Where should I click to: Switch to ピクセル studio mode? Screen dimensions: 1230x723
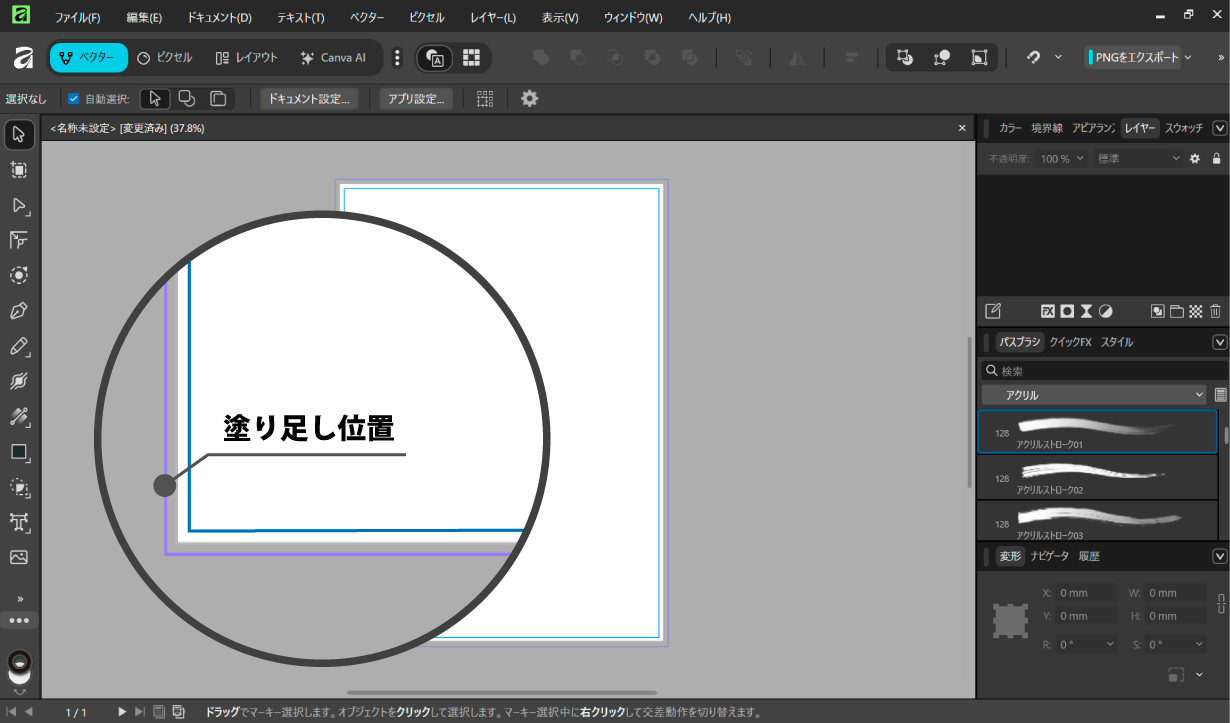point(165,58)
